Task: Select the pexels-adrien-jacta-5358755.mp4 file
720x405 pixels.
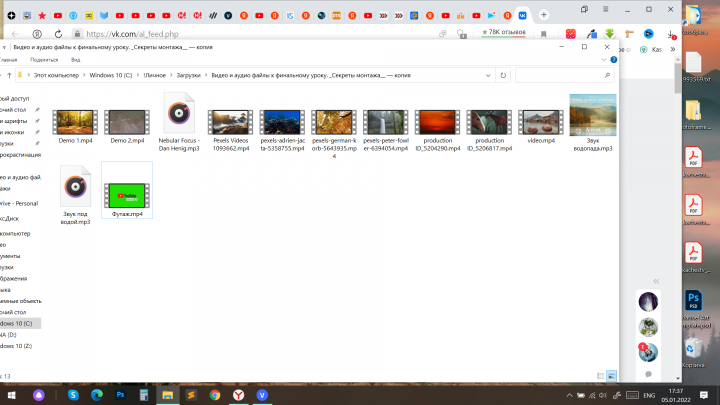Action: (x=282, y=130)
